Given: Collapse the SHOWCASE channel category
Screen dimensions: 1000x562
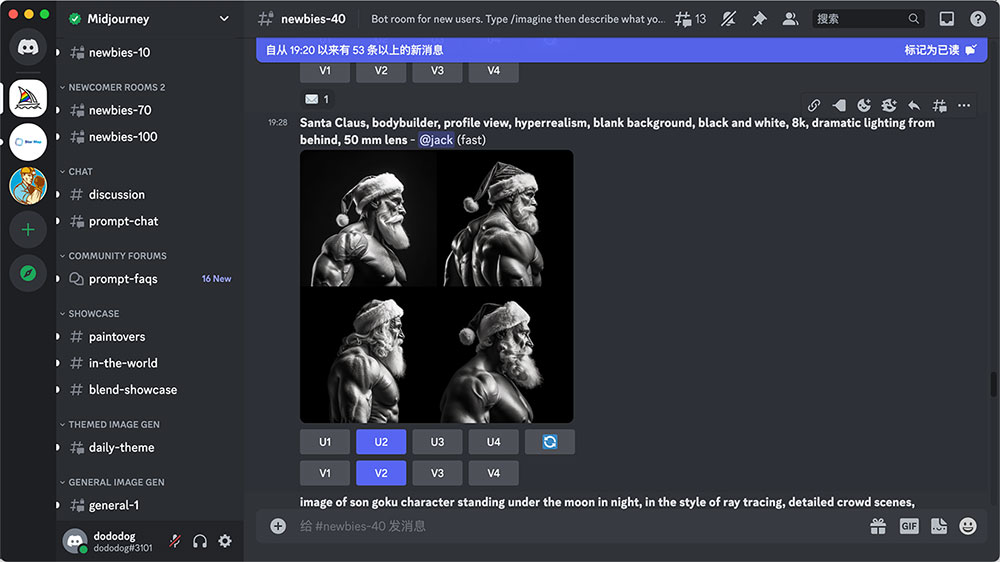Looking at the screenshot, I should (93, 313).
